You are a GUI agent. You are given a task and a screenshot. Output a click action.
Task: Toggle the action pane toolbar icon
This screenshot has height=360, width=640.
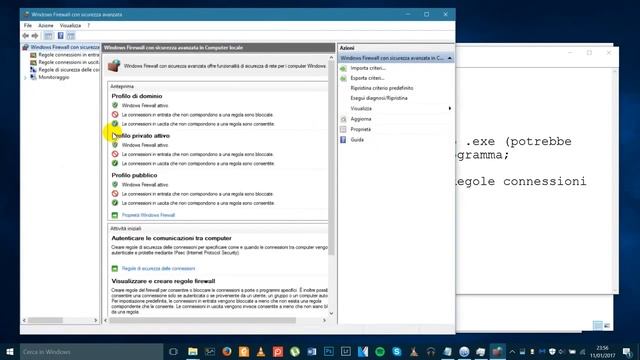71,36
